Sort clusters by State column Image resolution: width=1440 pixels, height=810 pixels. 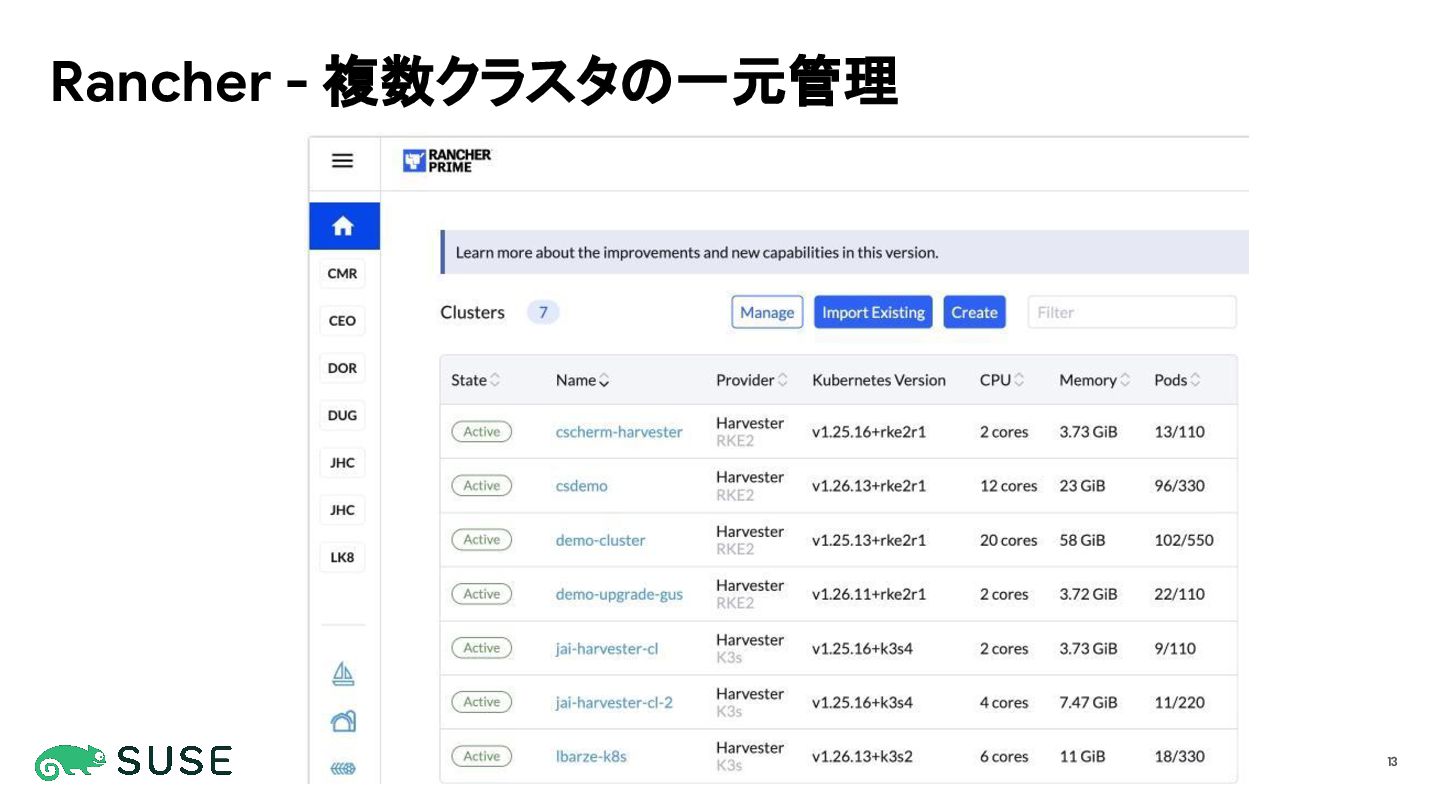tap(476, 380)
